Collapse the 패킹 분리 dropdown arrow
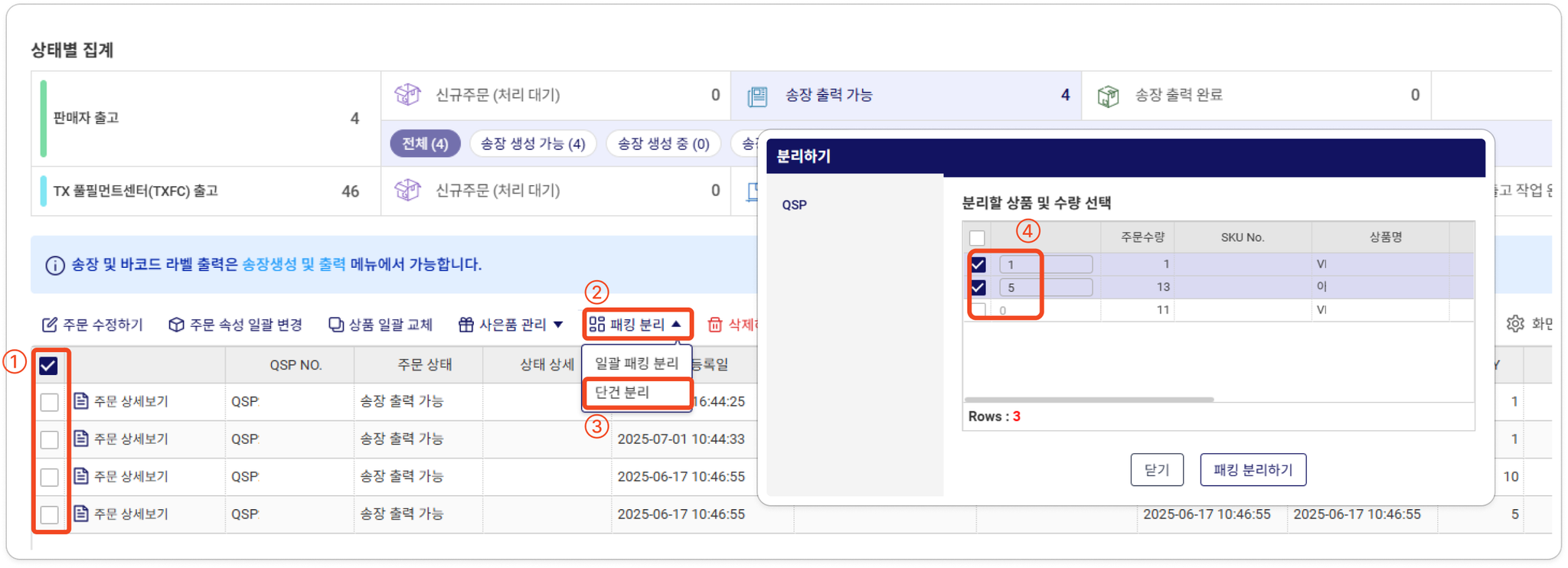This screenshot has width=1568, height=568. [677, 325]
